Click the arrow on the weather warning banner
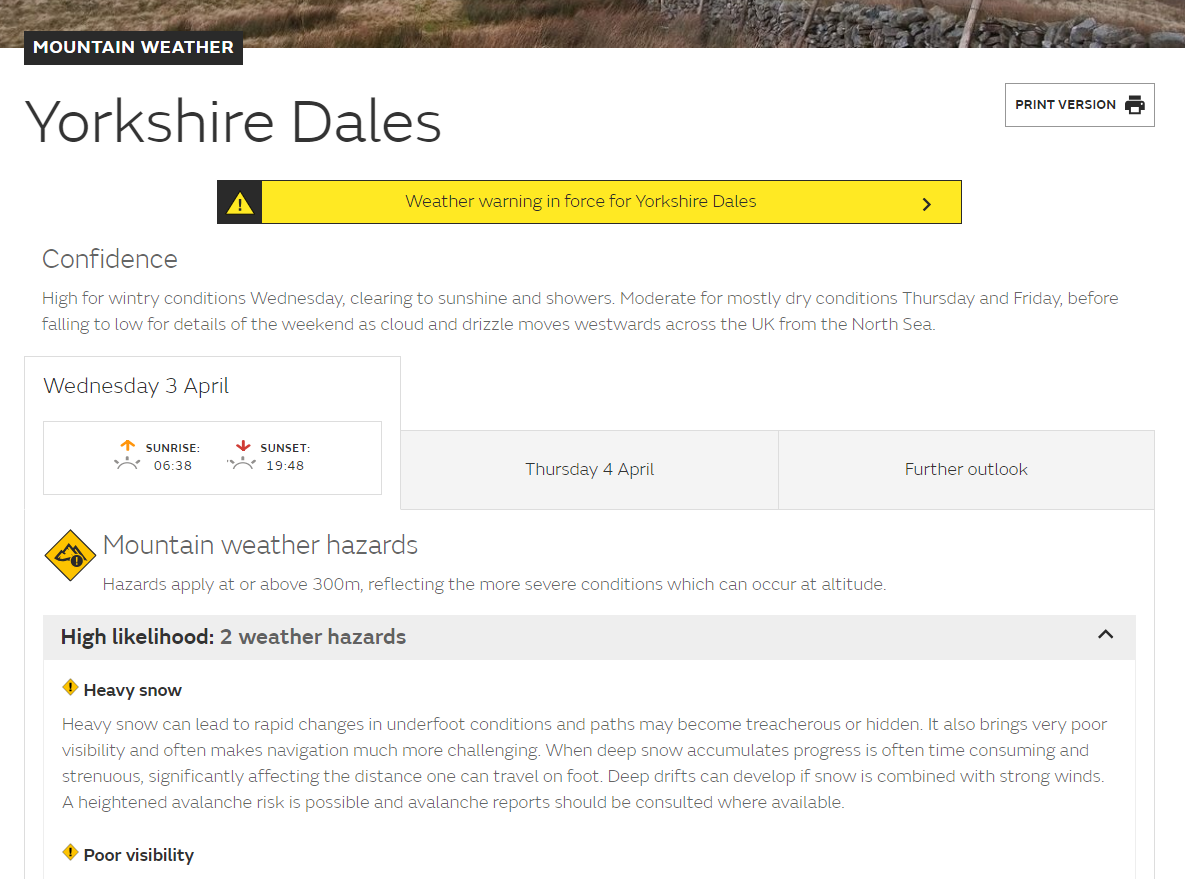Image resolution: width=1185 pixels, height=879 pixels. click(x=926, y=202)
